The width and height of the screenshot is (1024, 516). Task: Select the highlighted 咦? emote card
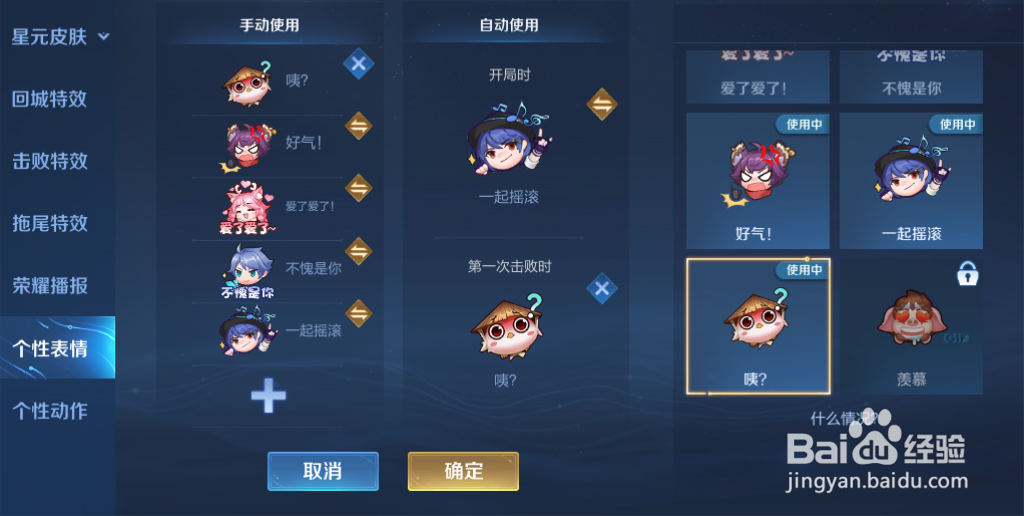[758, 326]
